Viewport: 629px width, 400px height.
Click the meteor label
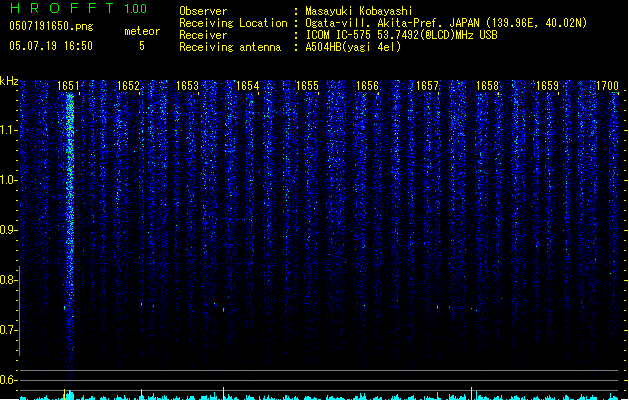pos(142,31)
